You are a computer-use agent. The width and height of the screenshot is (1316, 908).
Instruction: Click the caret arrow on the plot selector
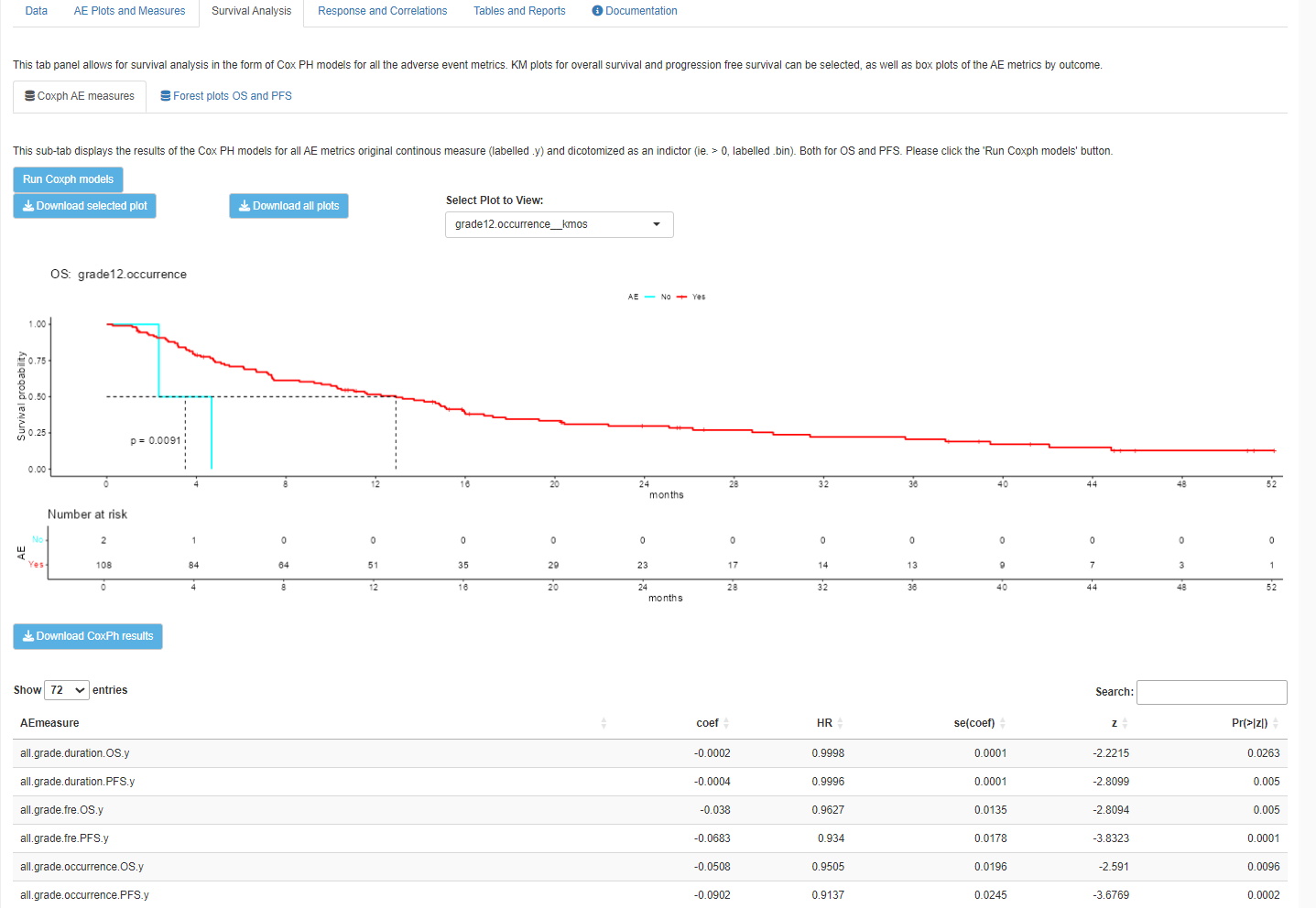pyautogui.click(x=656, y=224)
